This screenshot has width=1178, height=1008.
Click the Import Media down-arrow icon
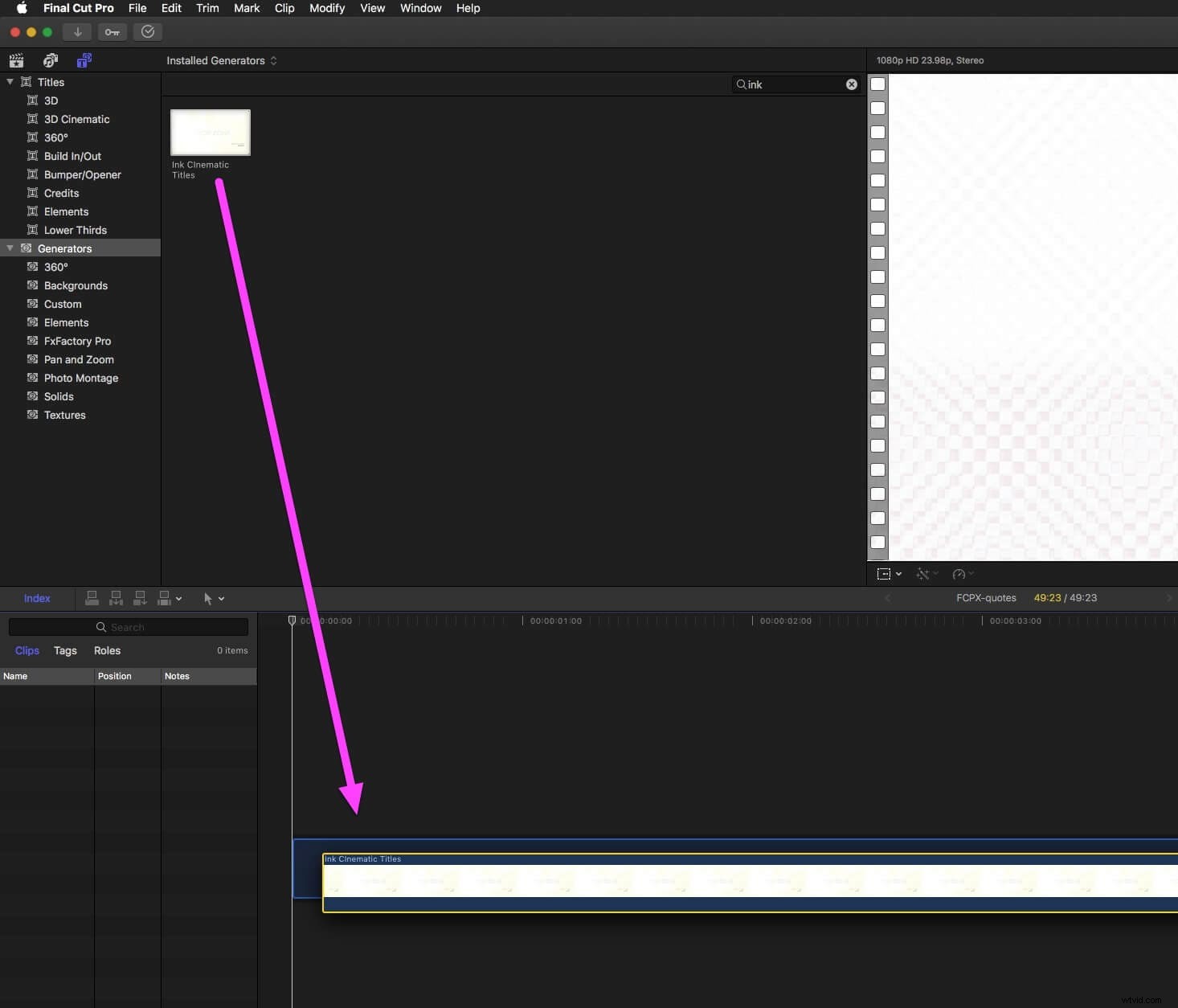76,32
